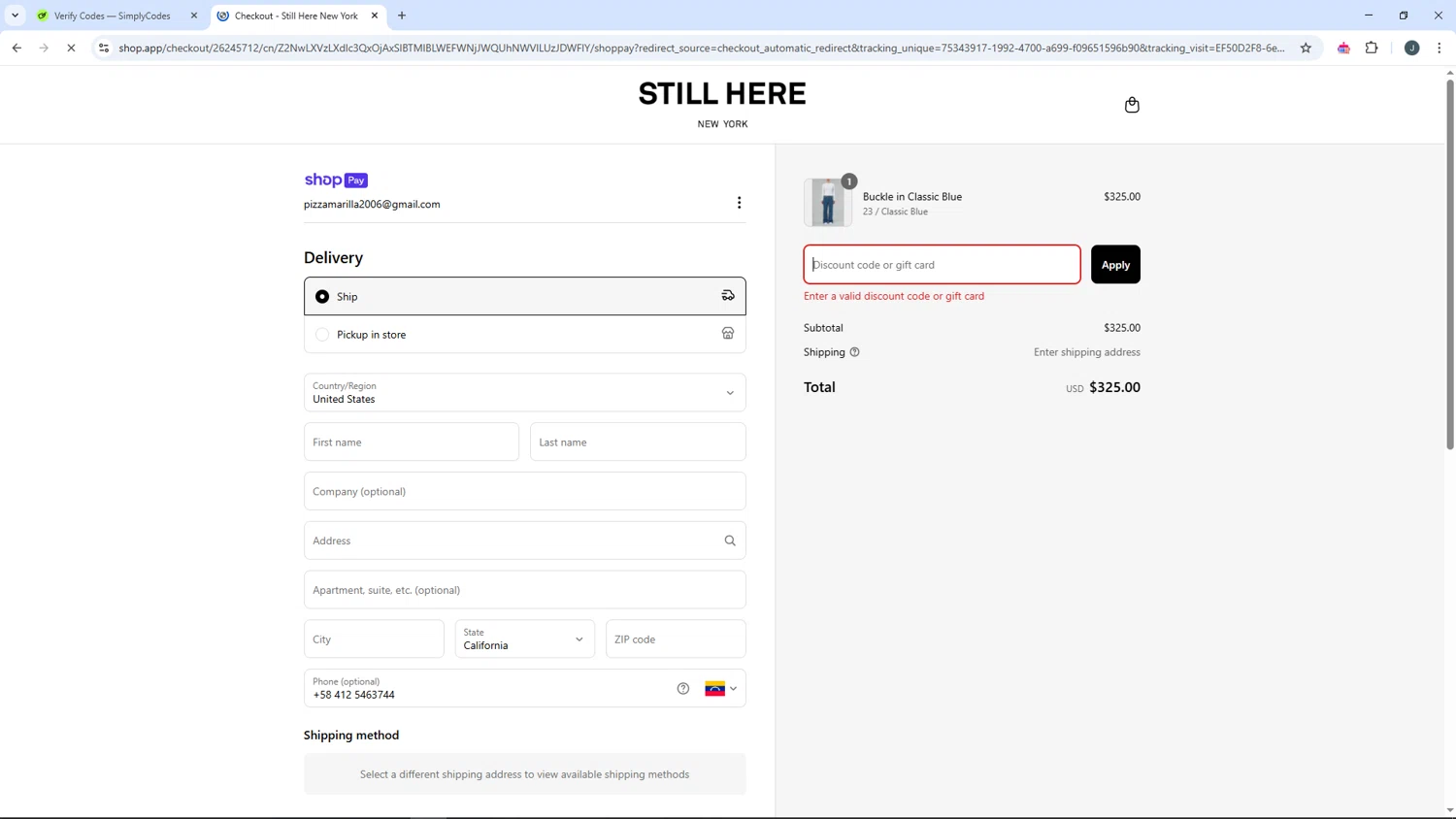The width and height of the screenshot is (1456, 819).
Task: Open a new browser tab
Action: point(402,16)
